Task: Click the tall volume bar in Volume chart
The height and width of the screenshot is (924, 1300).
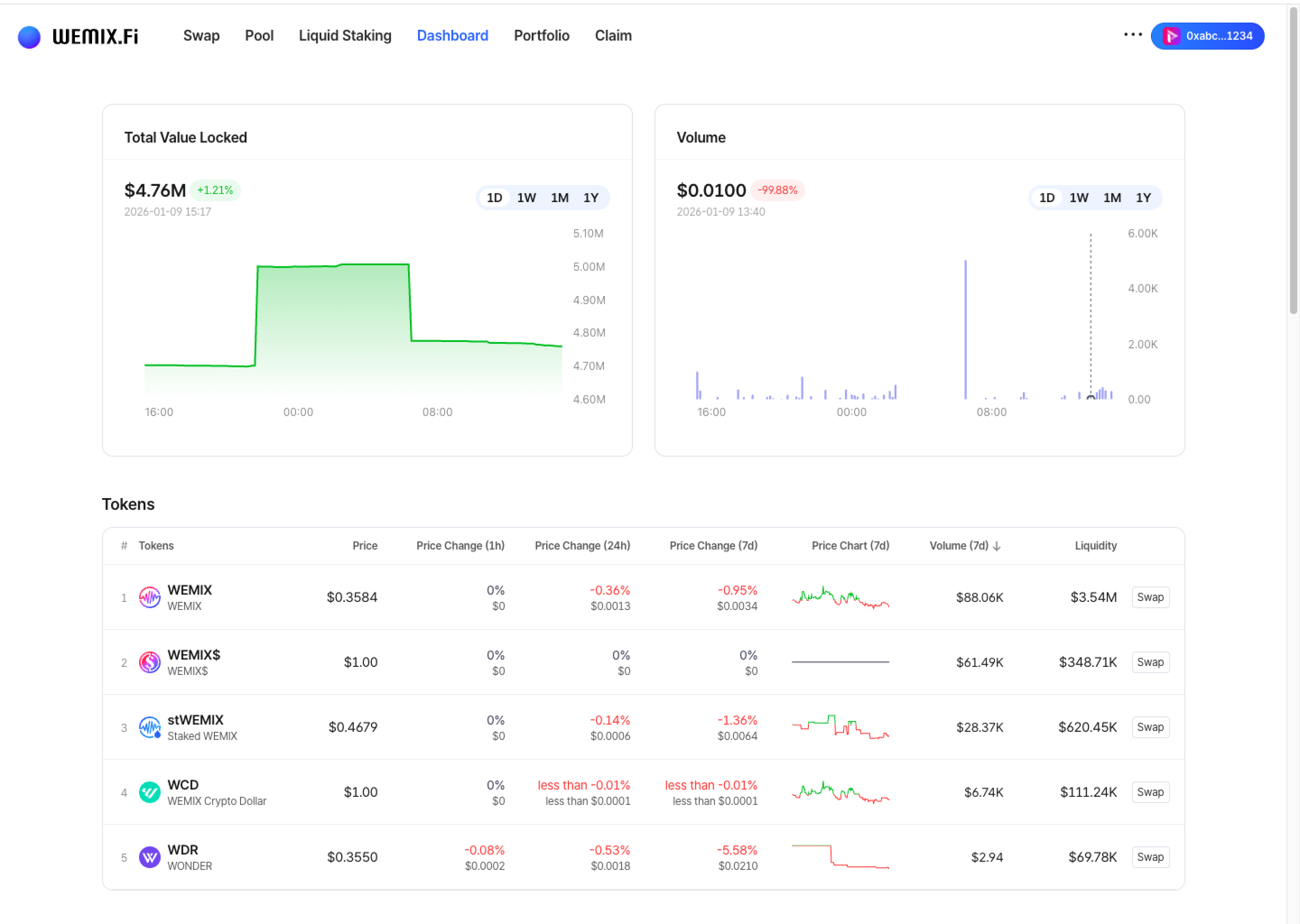Action: pos(966,330)
